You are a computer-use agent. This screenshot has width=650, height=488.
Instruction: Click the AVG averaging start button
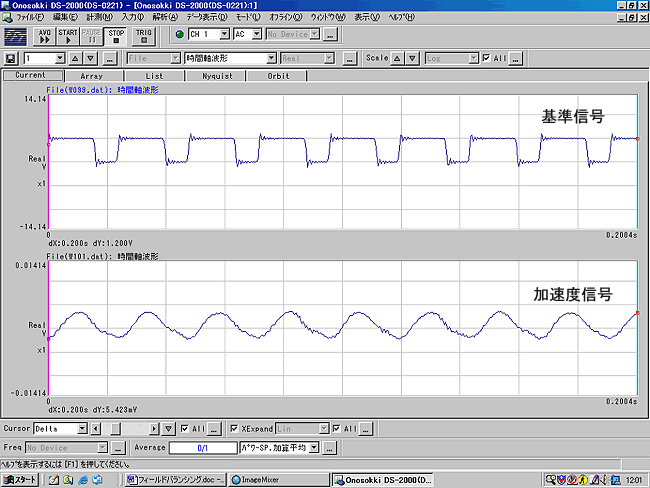coord(44,36)
